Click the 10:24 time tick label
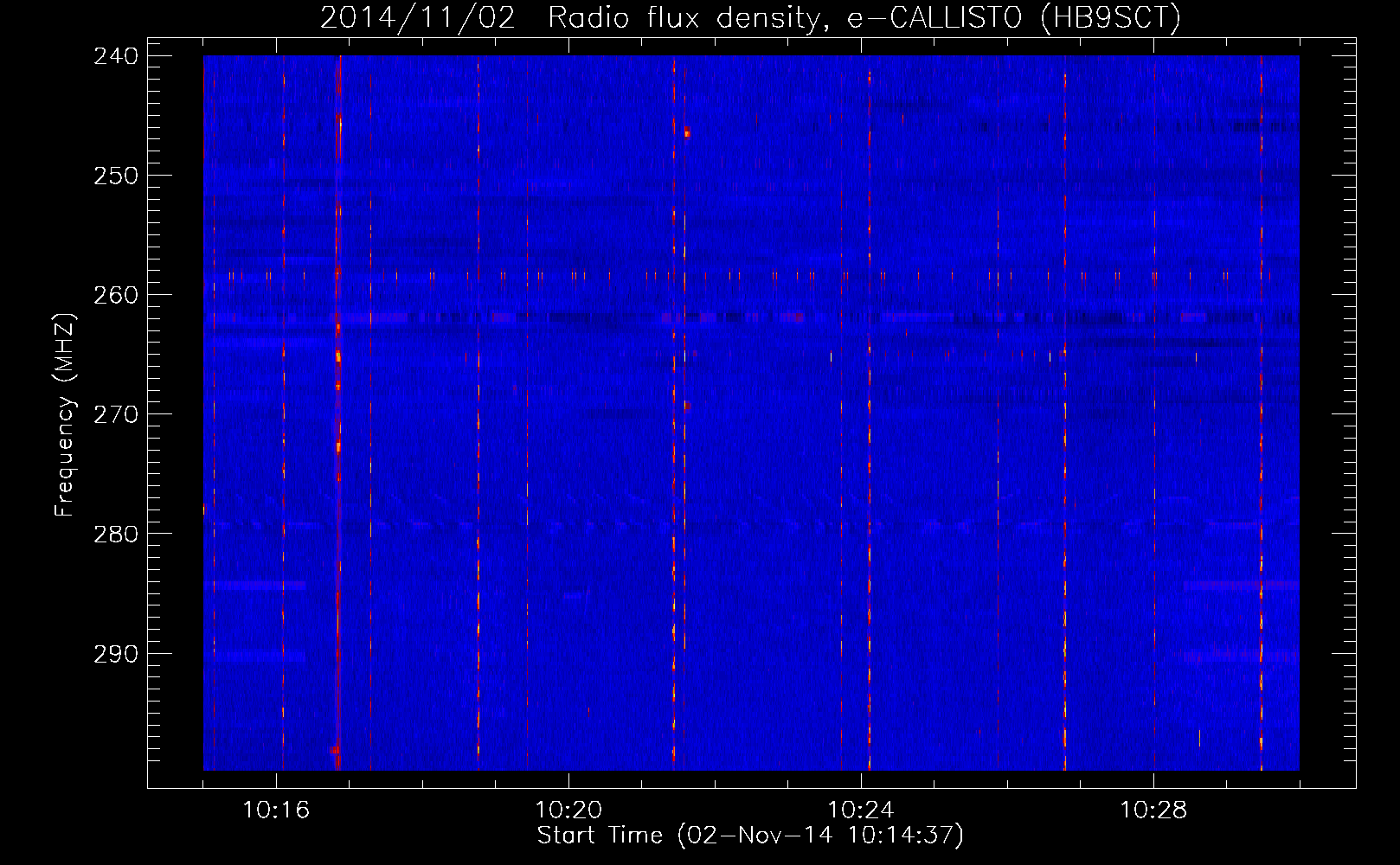1400x865 pixels. tap(861, 811)
